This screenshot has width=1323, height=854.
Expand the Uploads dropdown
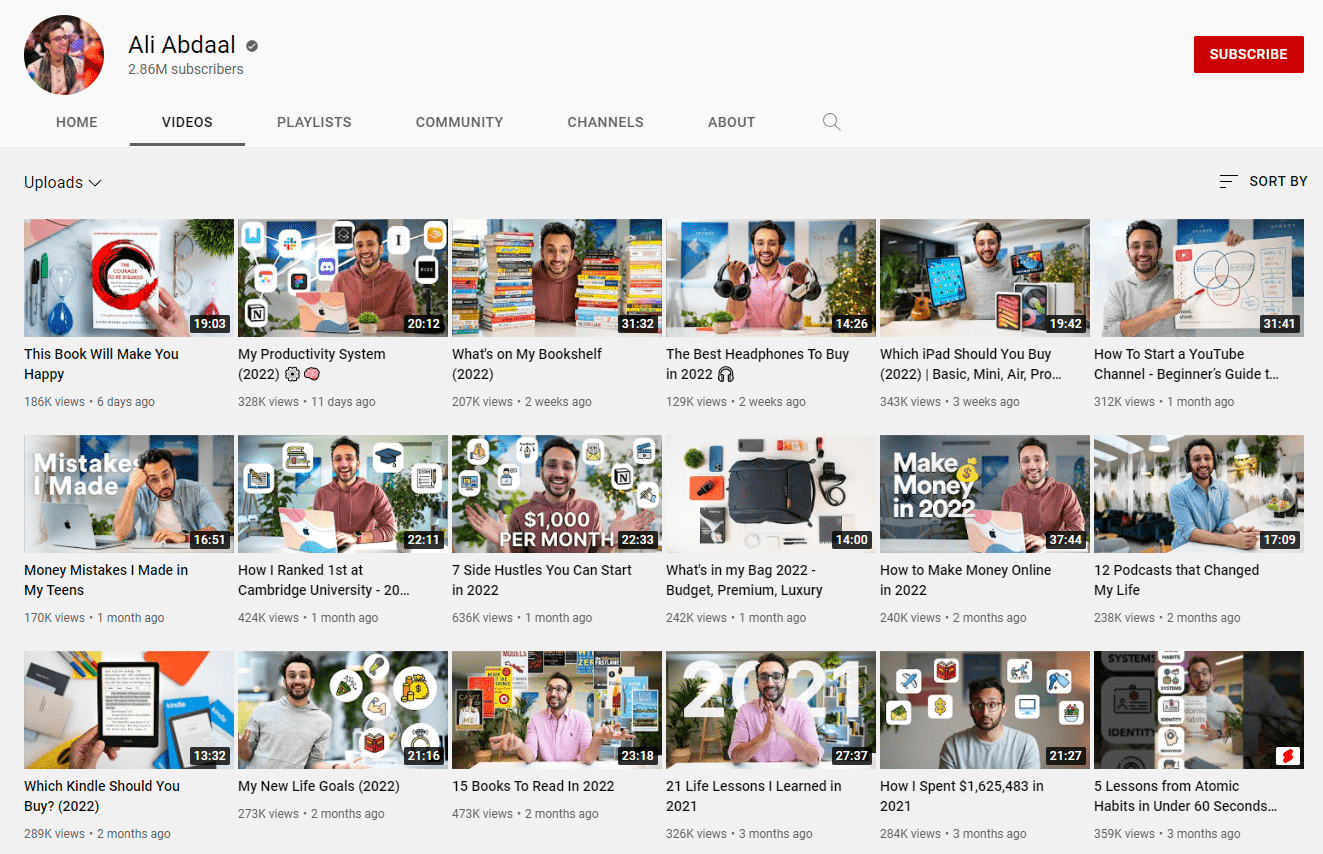[63, 182]
